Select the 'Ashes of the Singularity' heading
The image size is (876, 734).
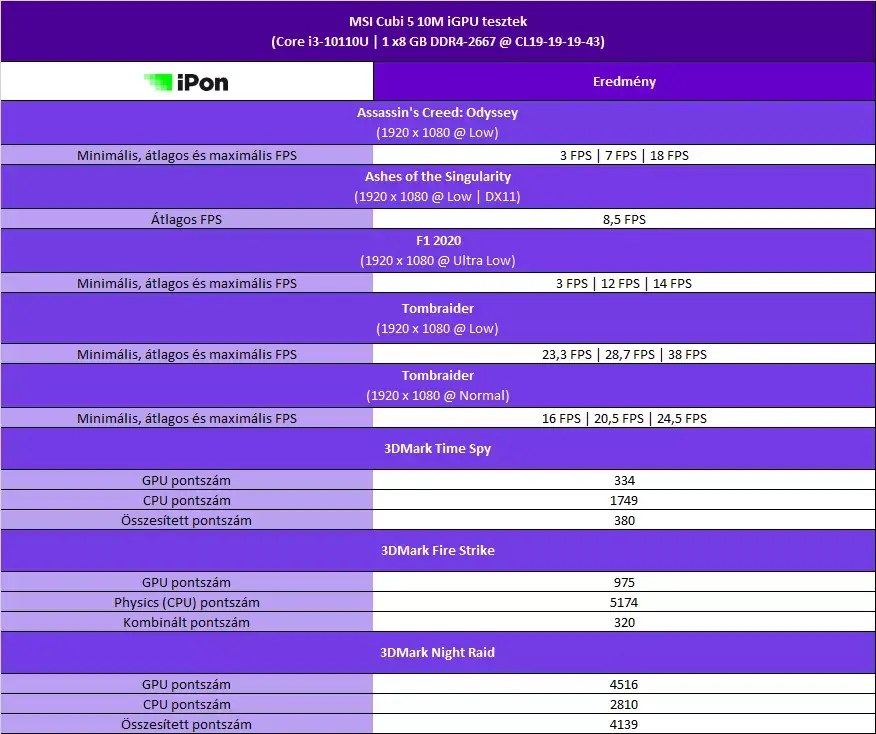click(438, 177)
